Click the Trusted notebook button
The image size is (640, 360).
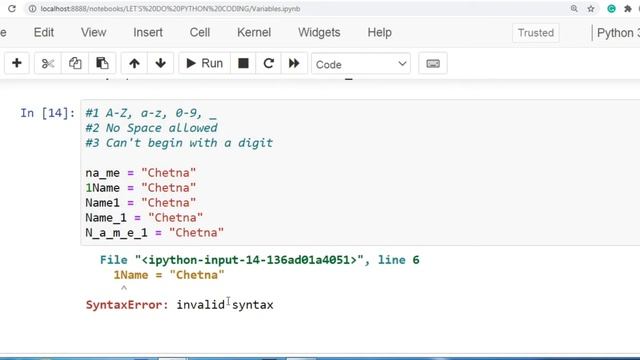click(536, 33)
